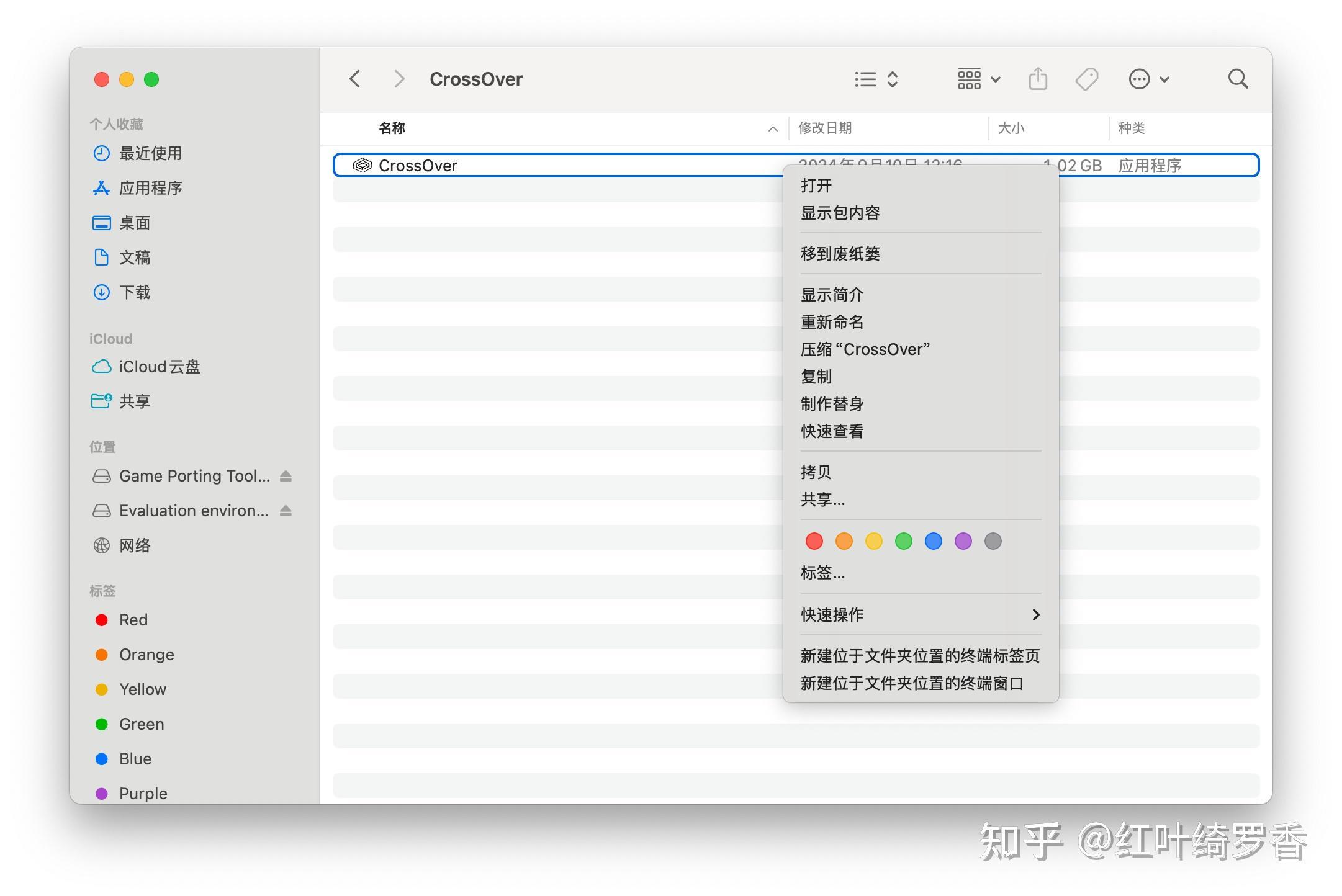Screen dimensions: 1342x896
Task: Open Finder search with the magnifier icon
Action: (1237, 79)
